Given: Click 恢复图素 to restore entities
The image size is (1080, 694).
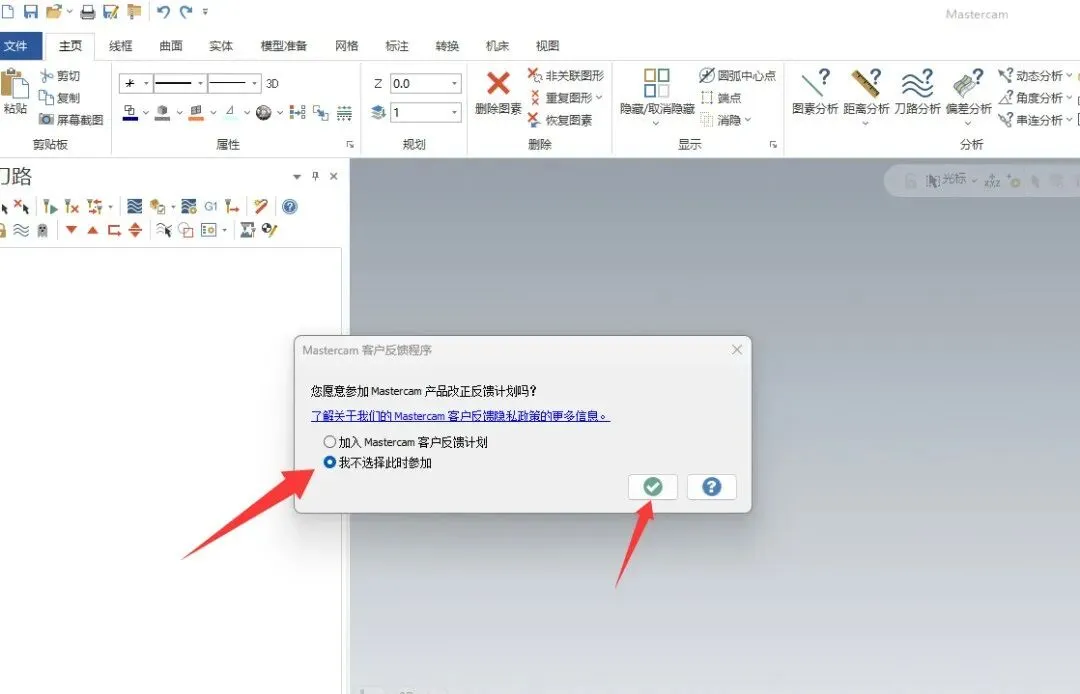Looking at the screenshot, I should point(560,120).
